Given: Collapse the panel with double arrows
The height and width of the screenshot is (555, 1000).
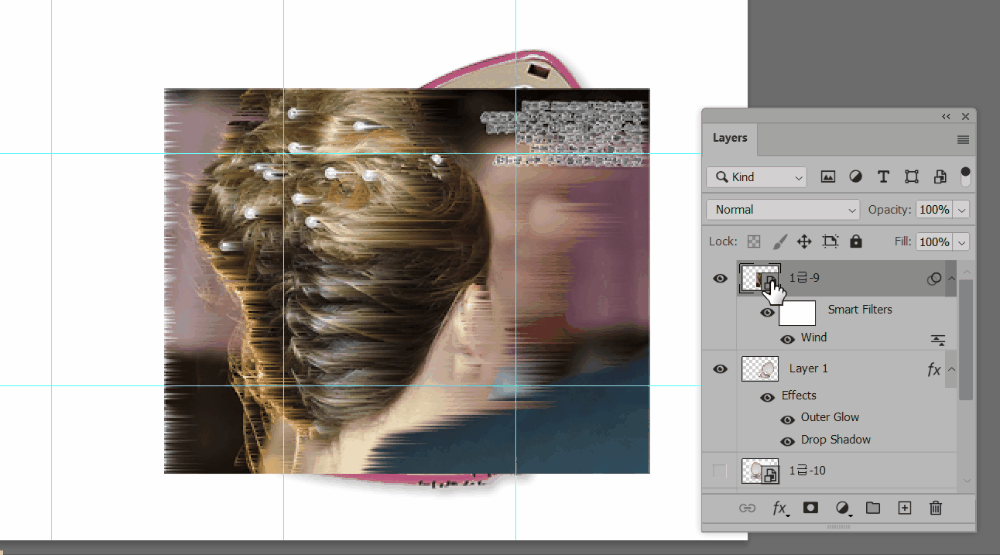Looking at the screenshot, I should [x=946, y=116].
